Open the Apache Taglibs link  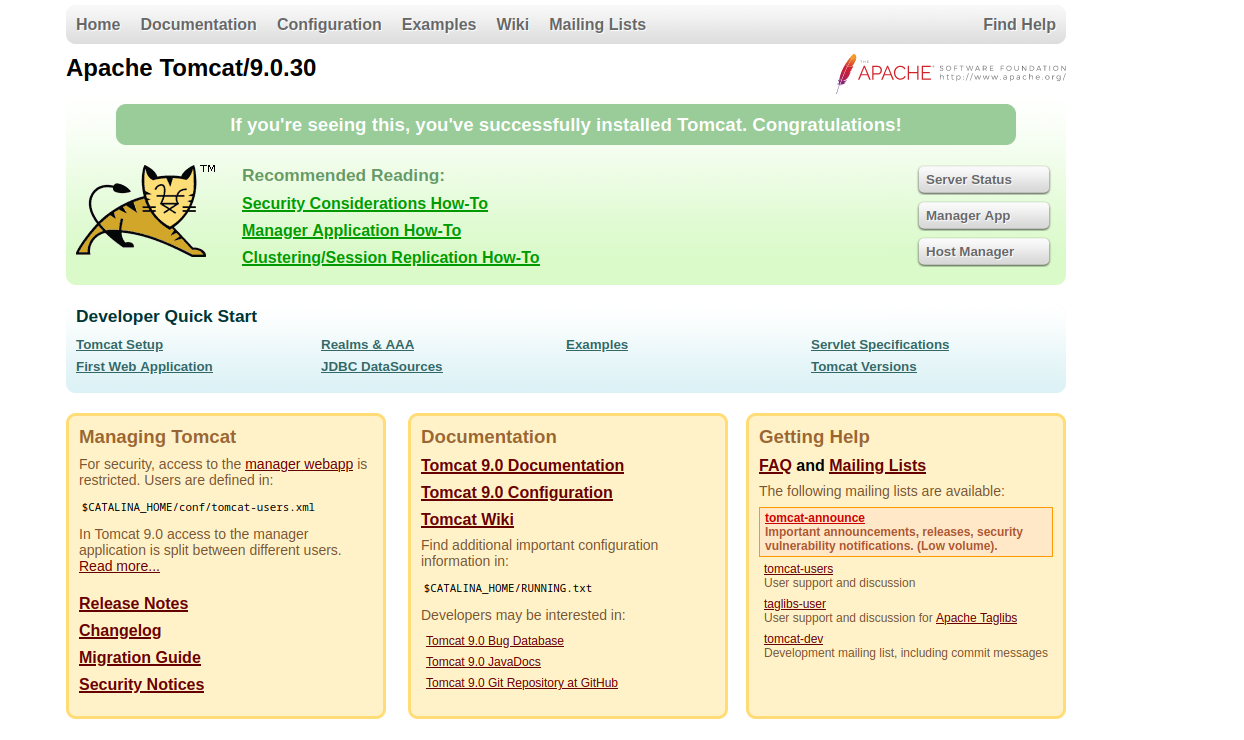pyautogui.click(x=976, y=618)
